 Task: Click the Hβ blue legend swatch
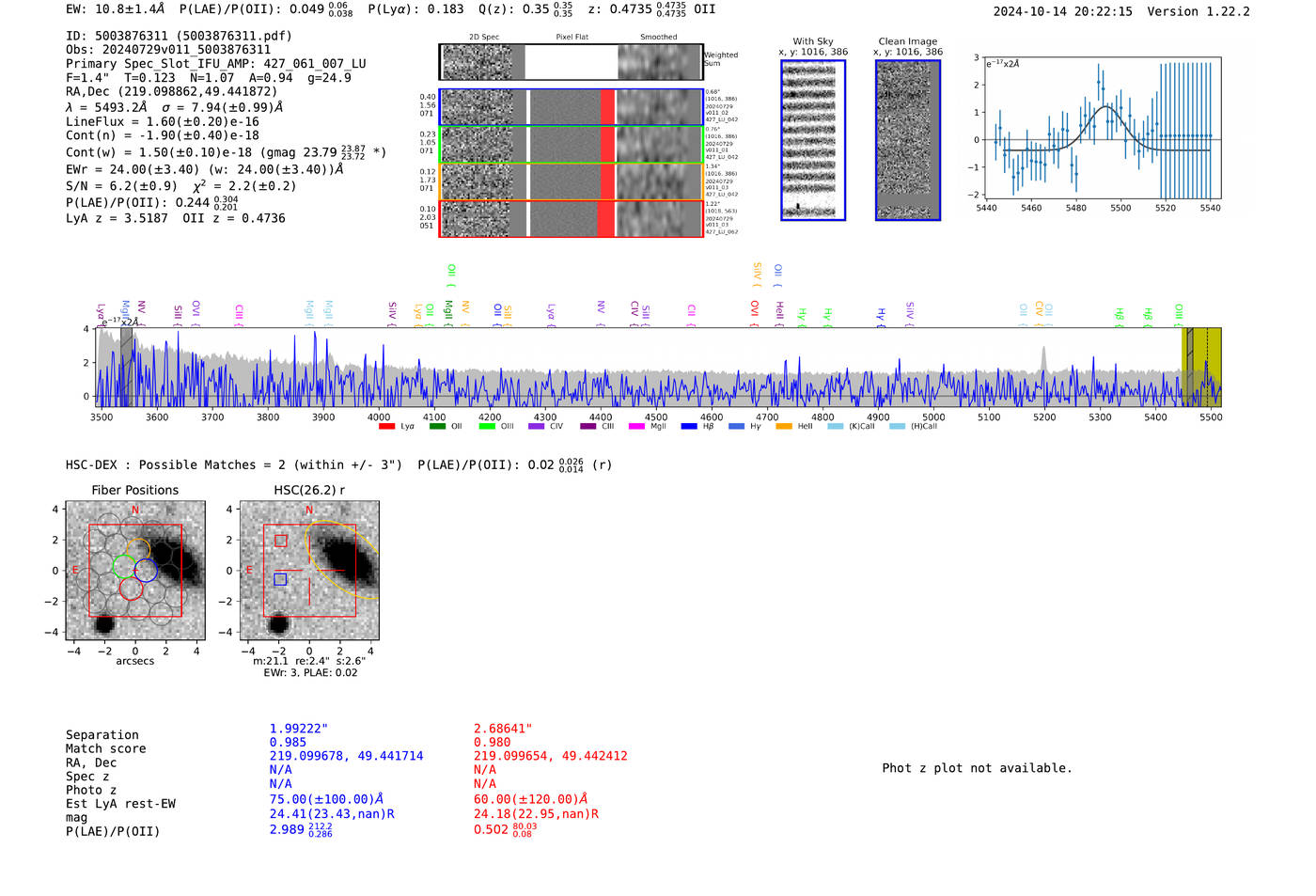[689, 427]
